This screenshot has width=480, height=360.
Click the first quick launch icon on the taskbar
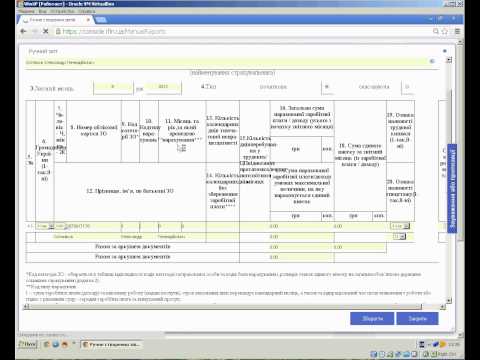click(x=47, y=344)
